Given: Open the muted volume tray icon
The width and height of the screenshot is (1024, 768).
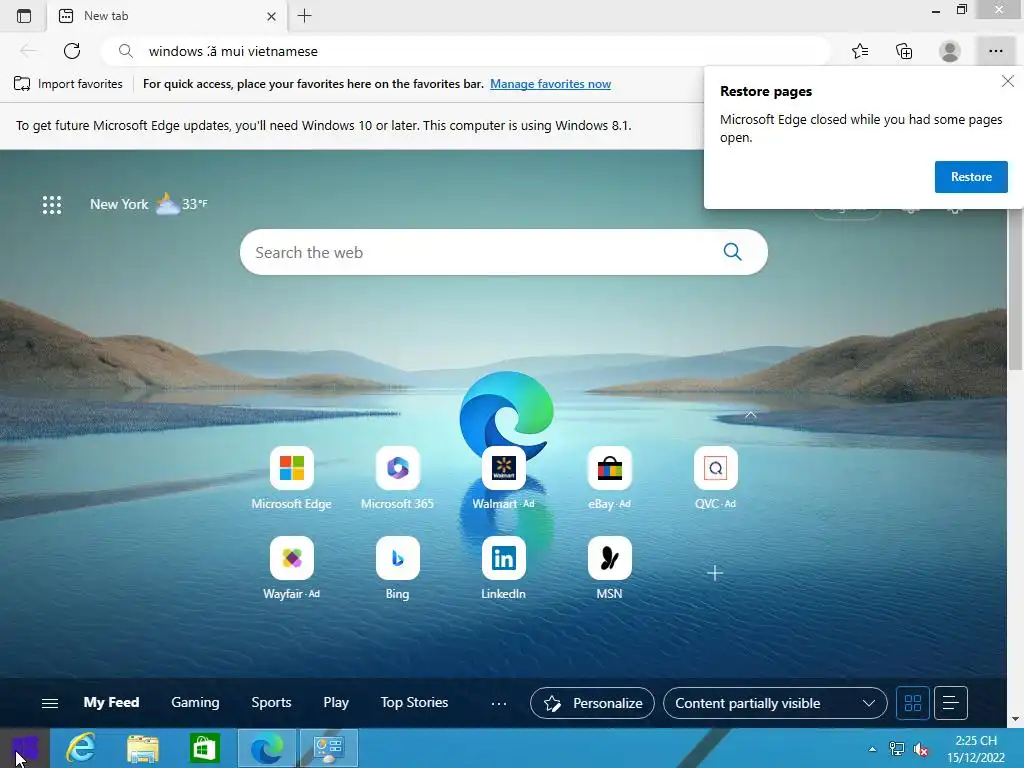Looking at the screenshot, I should click(x=921, y=749).
